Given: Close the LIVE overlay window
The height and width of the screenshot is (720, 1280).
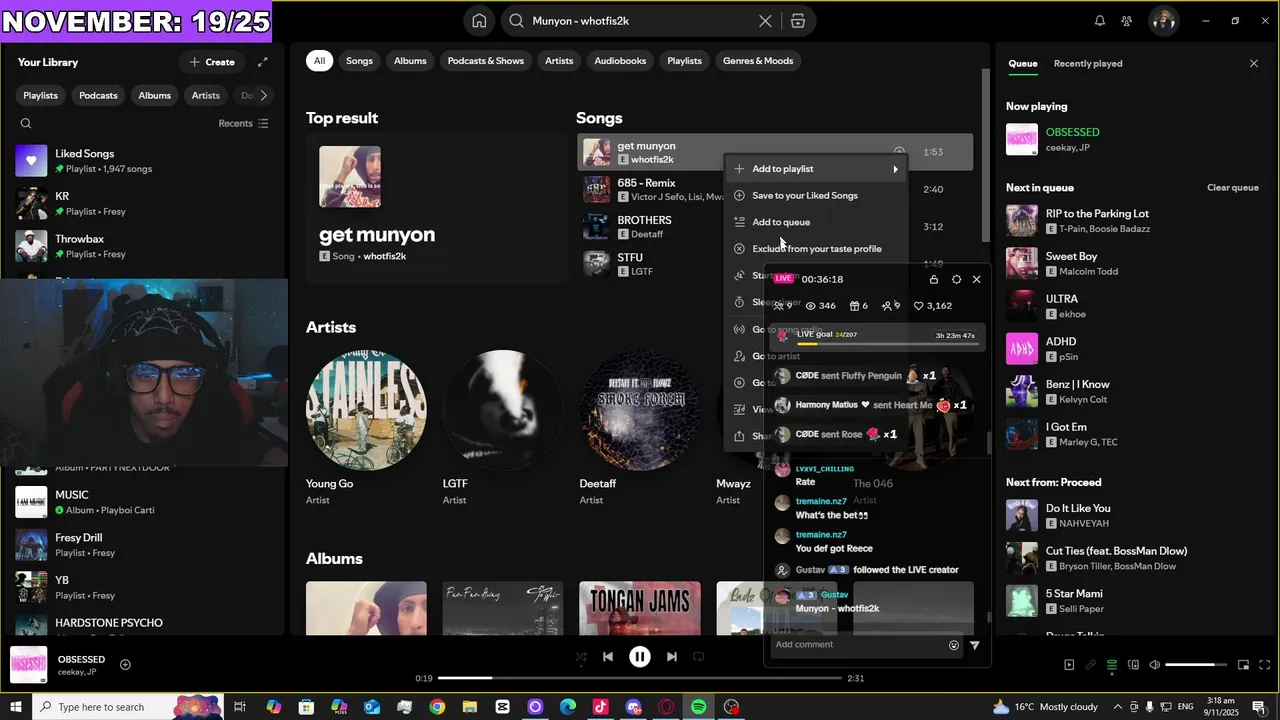Looking at the screenshot, I should pos(977,279).
